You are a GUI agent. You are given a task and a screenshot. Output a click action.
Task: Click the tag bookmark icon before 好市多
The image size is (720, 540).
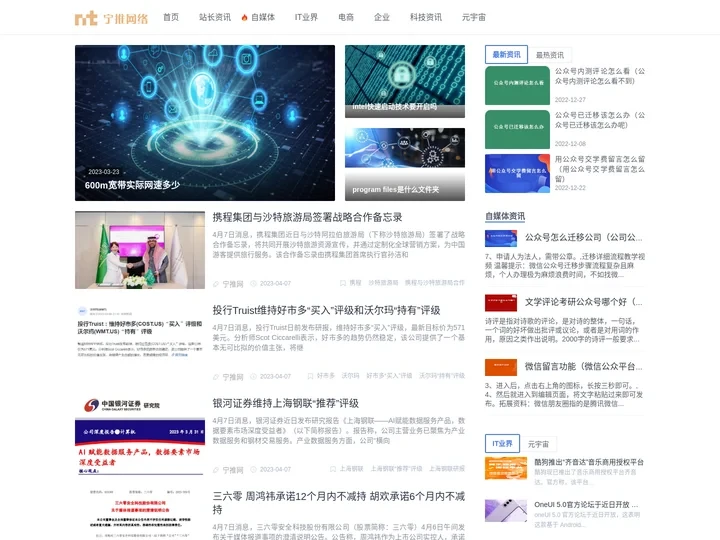click(310, 376)
